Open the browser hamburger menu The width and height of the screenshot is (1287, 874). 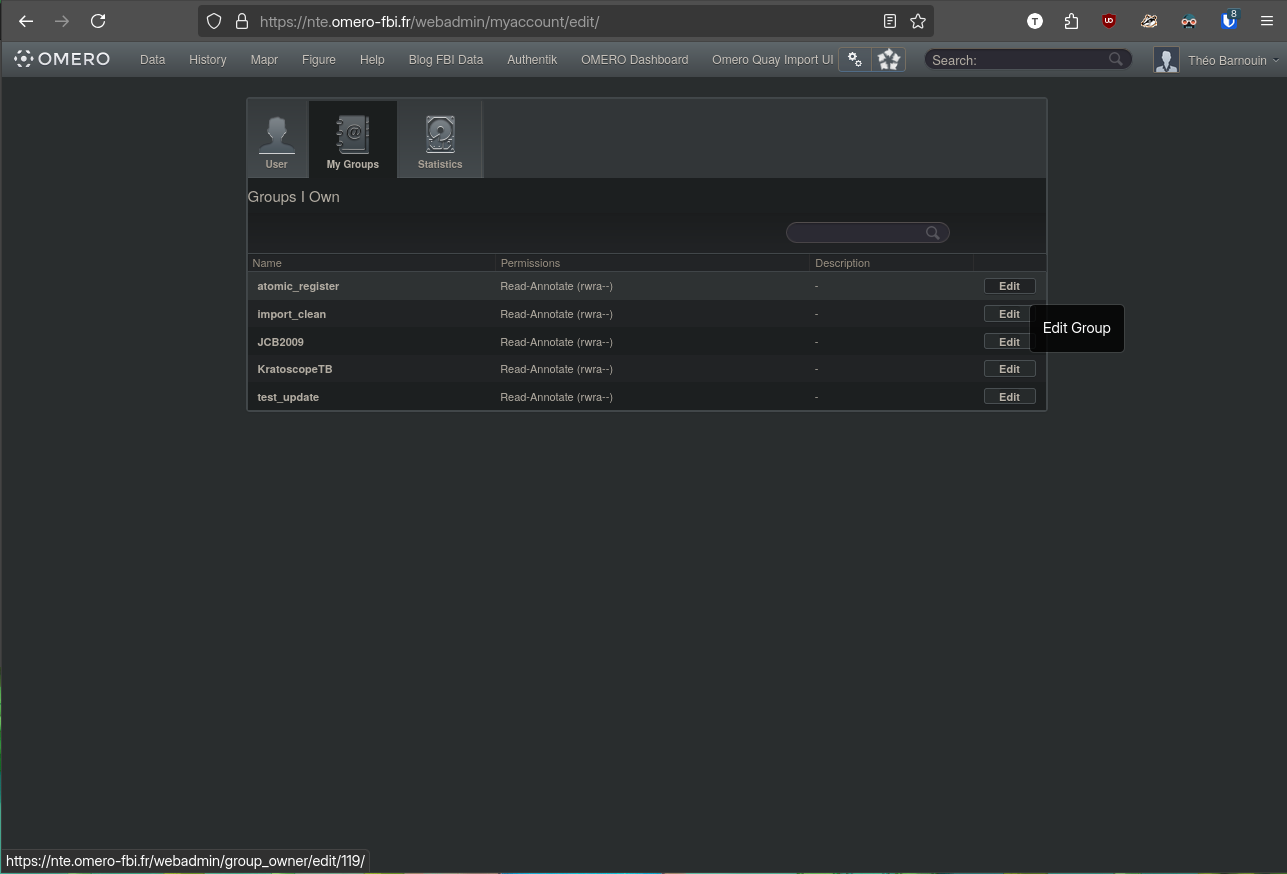point(1266,21)
